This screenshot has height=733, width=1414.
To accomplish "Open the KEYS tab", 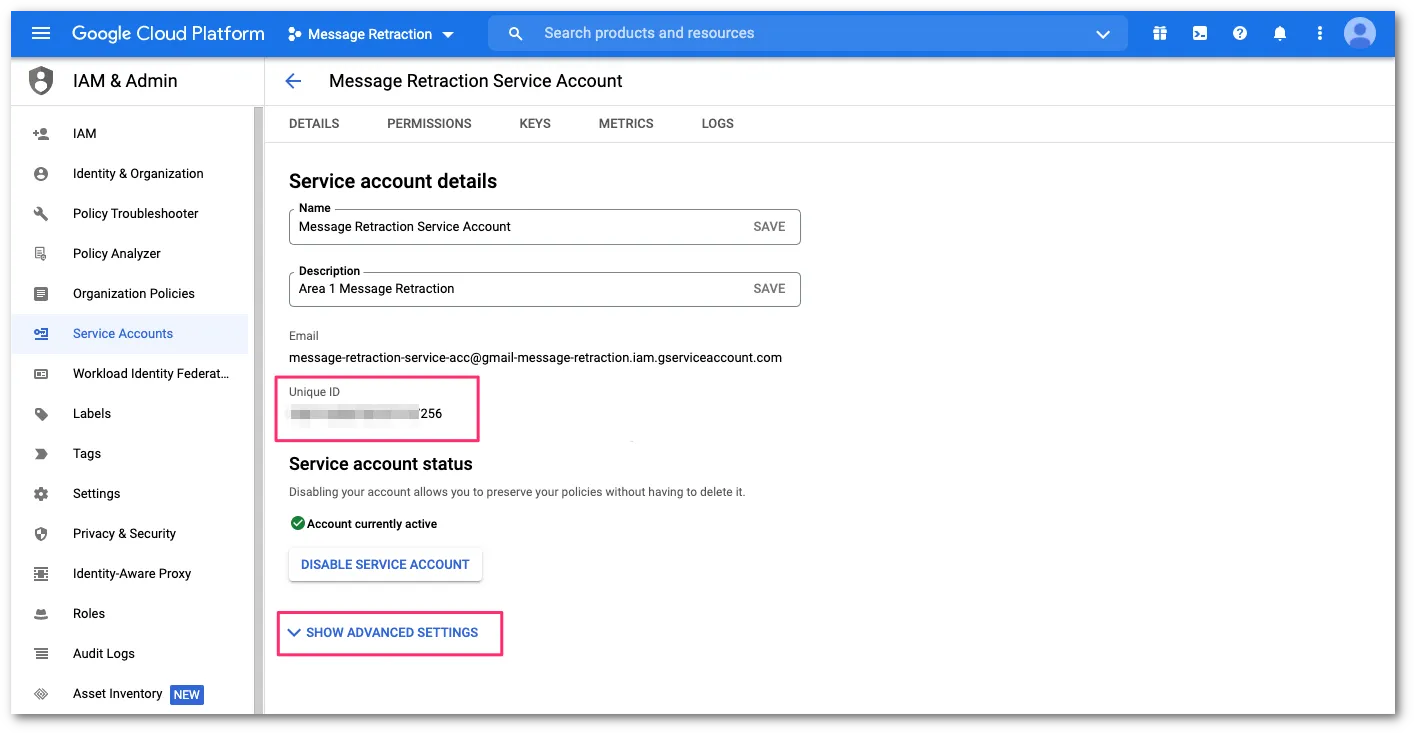I will tap(534, 123).
